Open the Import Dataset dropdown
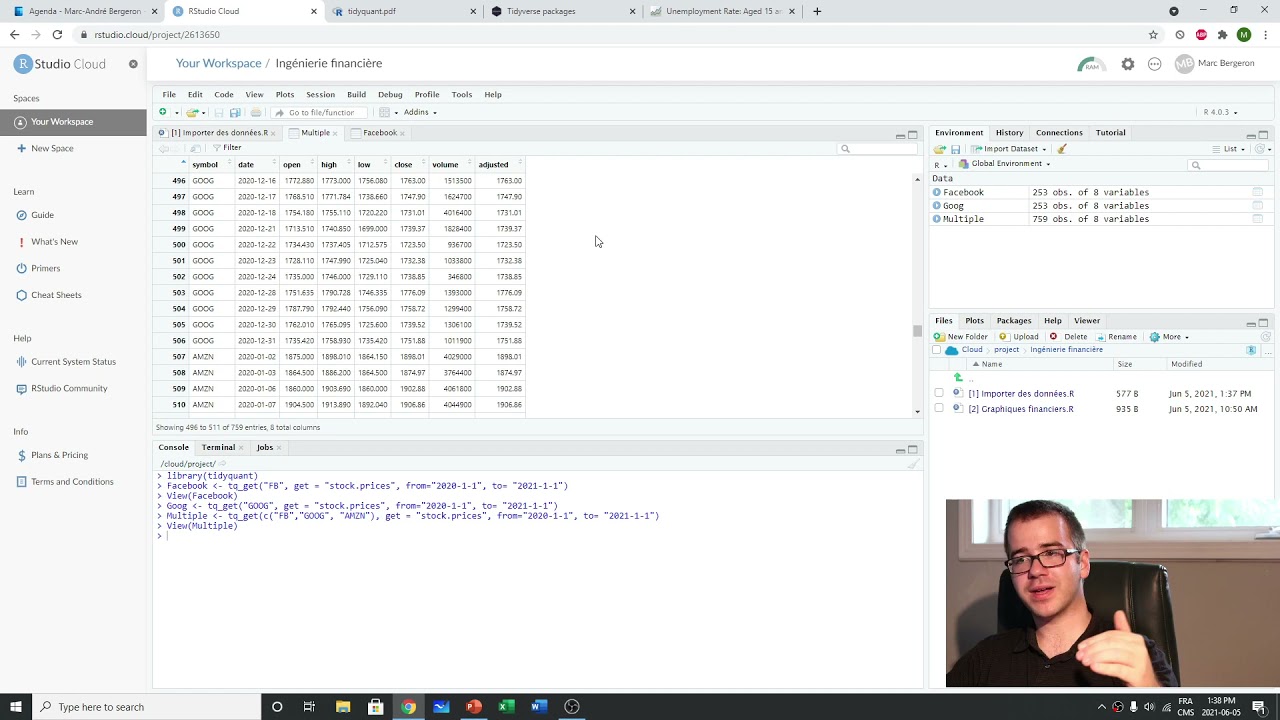The height and width of the screenshot is (720, 1280). click(x=1010, y=149)
